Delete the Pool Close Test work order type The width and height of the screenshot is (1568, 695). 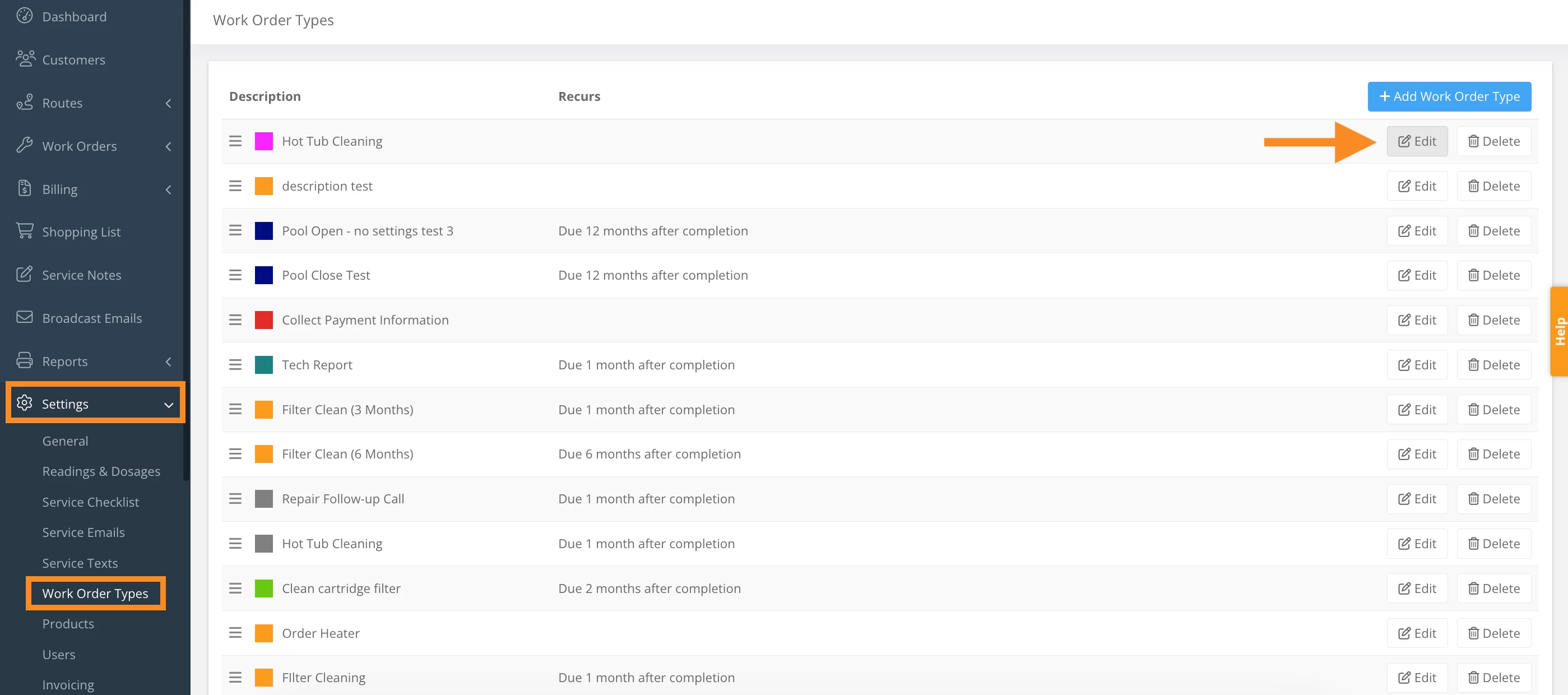pyautogui.click(x=1493, y=275)
